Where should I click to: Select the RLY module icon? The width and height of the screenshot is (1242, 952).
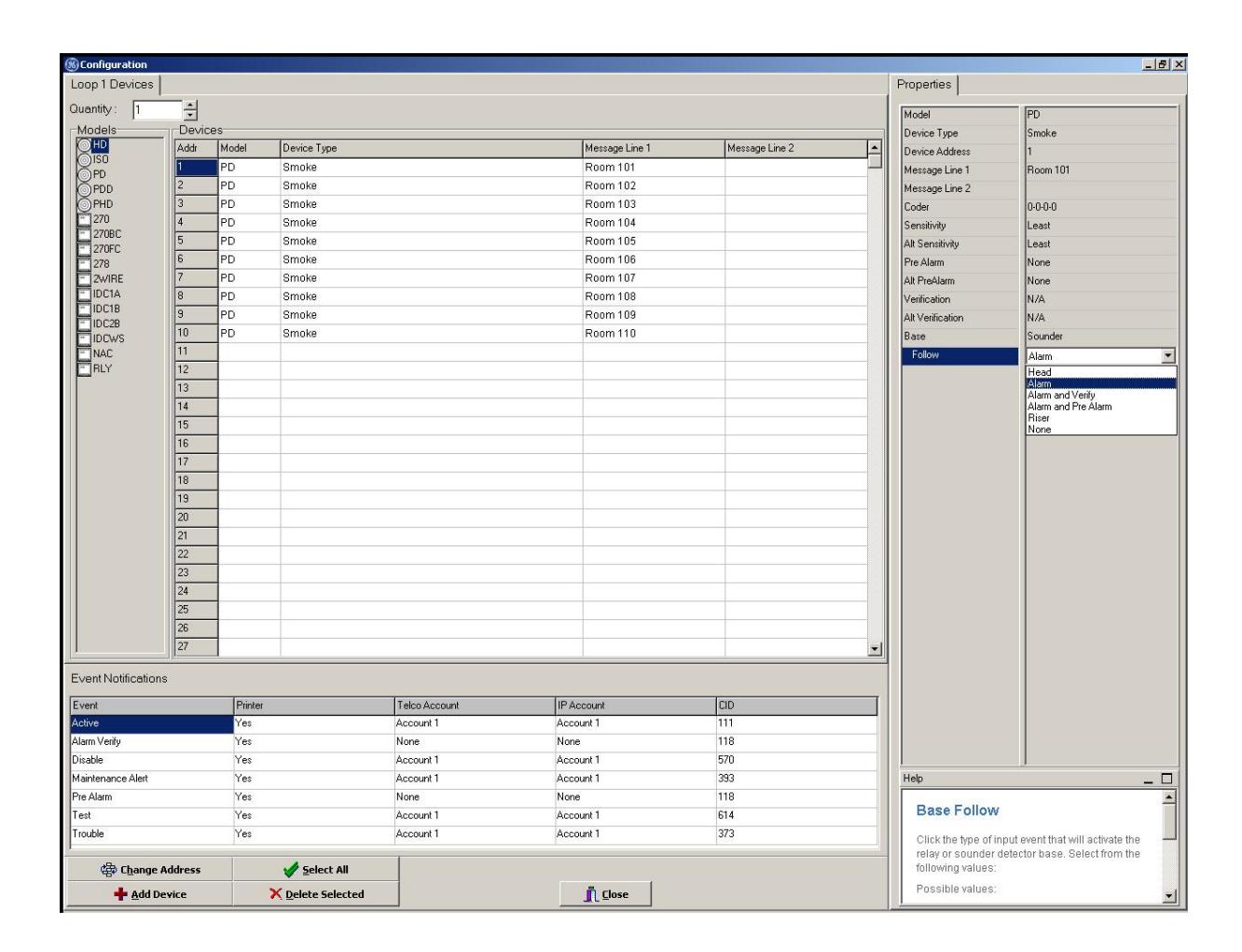[x=84, y=368]
